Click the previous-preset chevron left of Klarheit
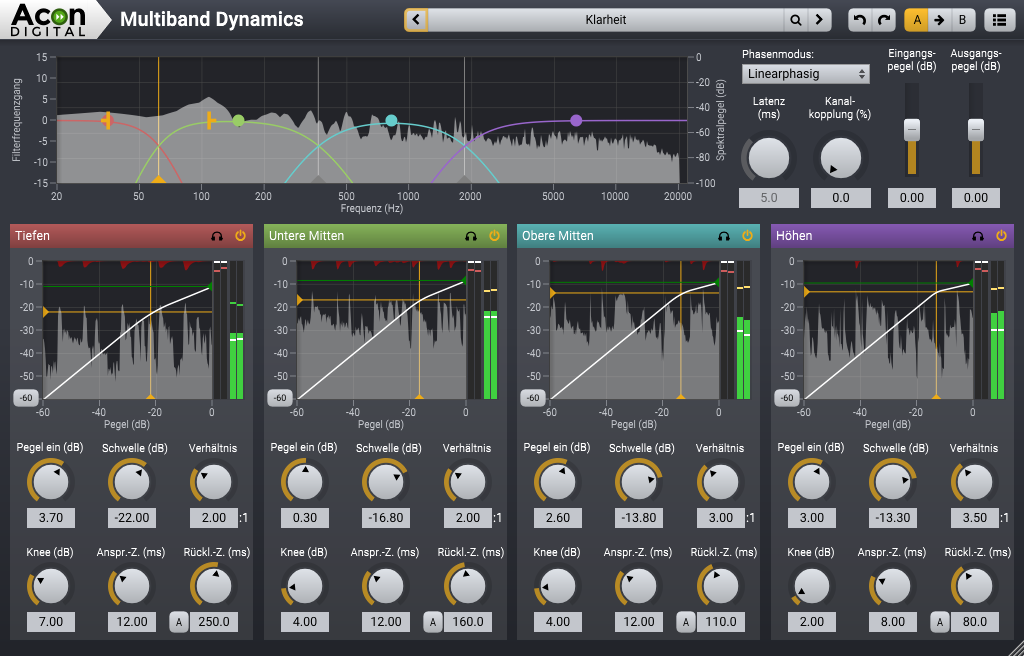 tap(416, 19)
